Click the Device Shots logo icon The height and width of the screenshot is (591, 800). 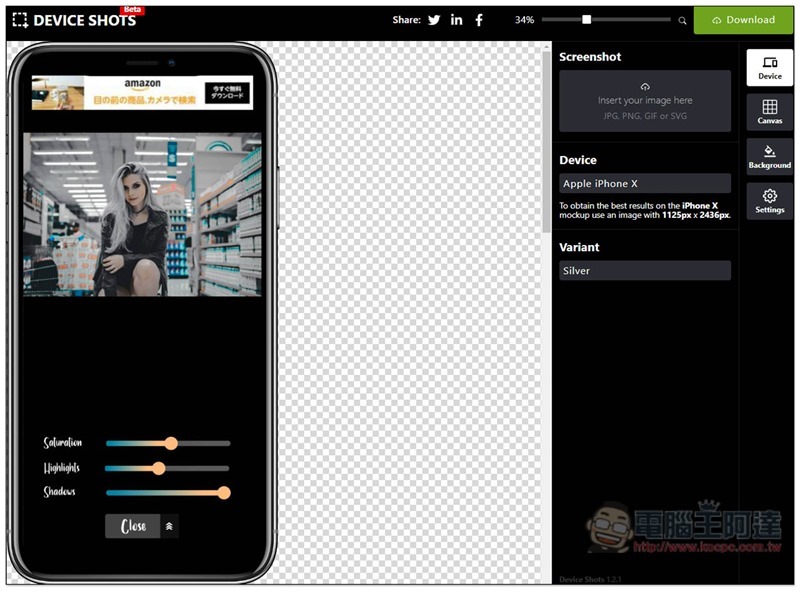(x=20, y=20)
